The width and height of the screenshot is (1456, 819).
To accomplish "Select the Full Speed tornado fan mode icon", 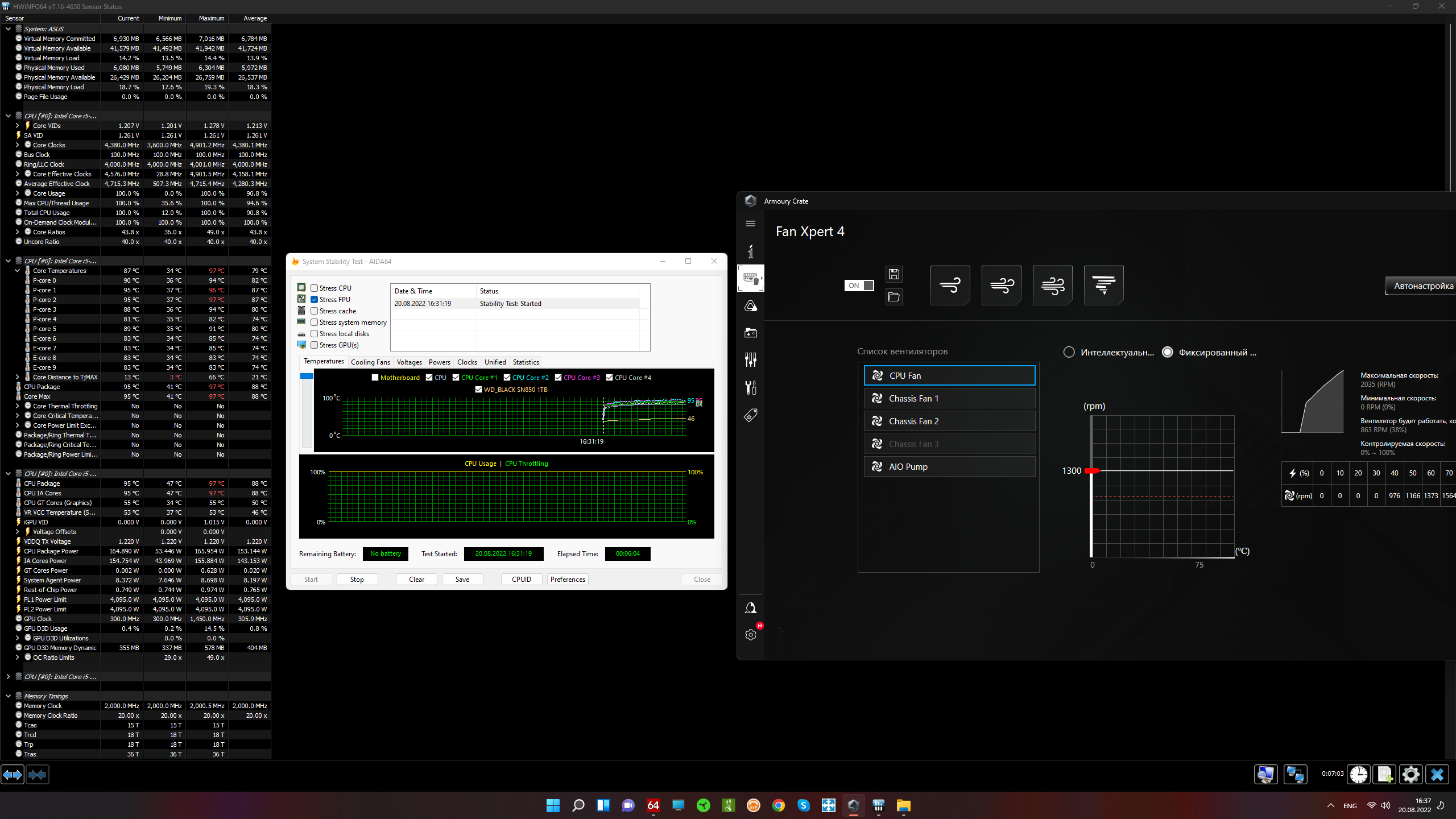I will click(x=1103, y=285).
